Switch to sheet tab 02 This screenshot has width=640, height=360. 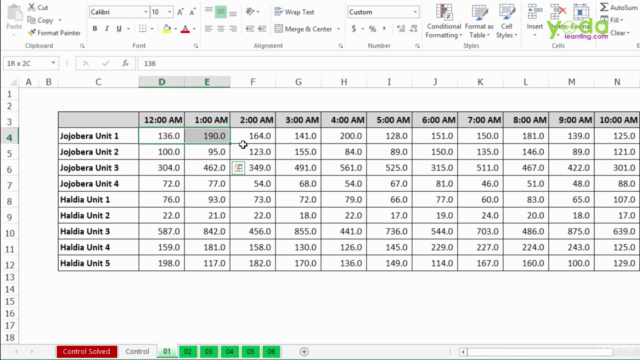[188, 351]
